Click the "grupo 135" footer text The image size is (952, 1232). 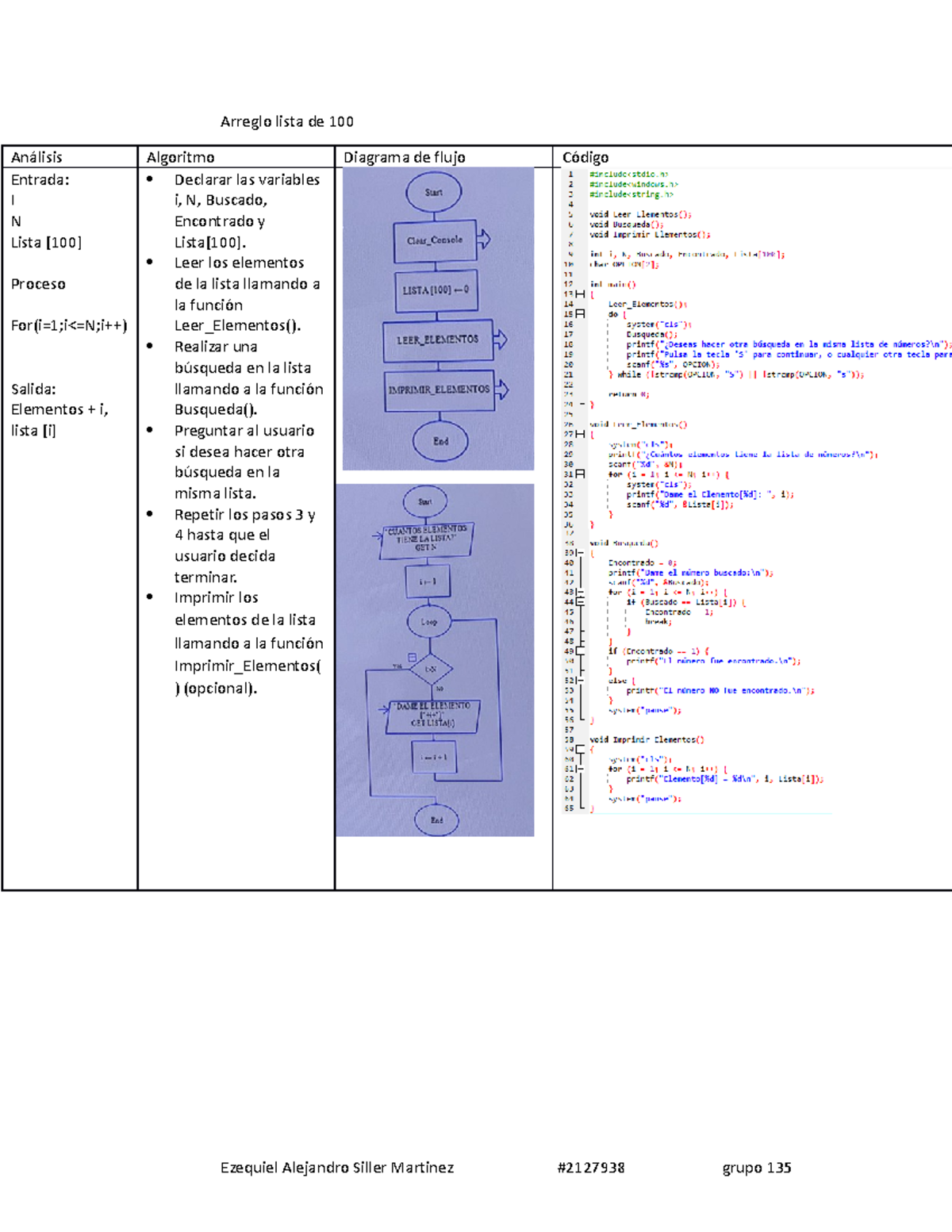pos(756,1168)
